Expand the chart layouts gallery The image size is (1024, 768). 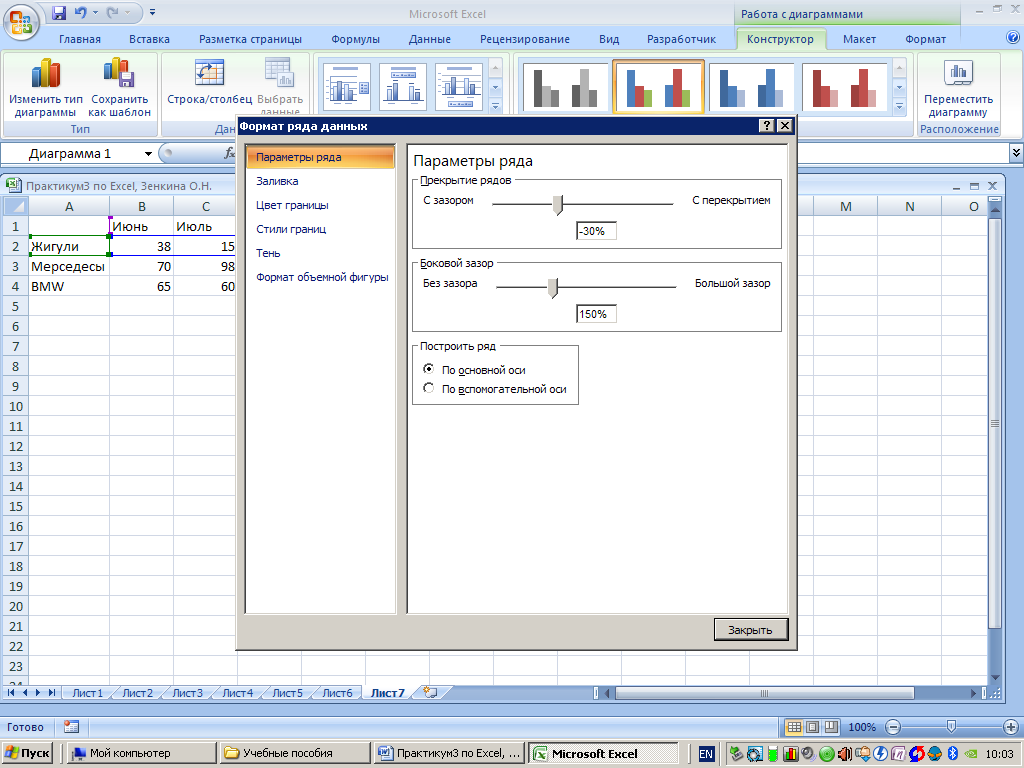point(496,105)
